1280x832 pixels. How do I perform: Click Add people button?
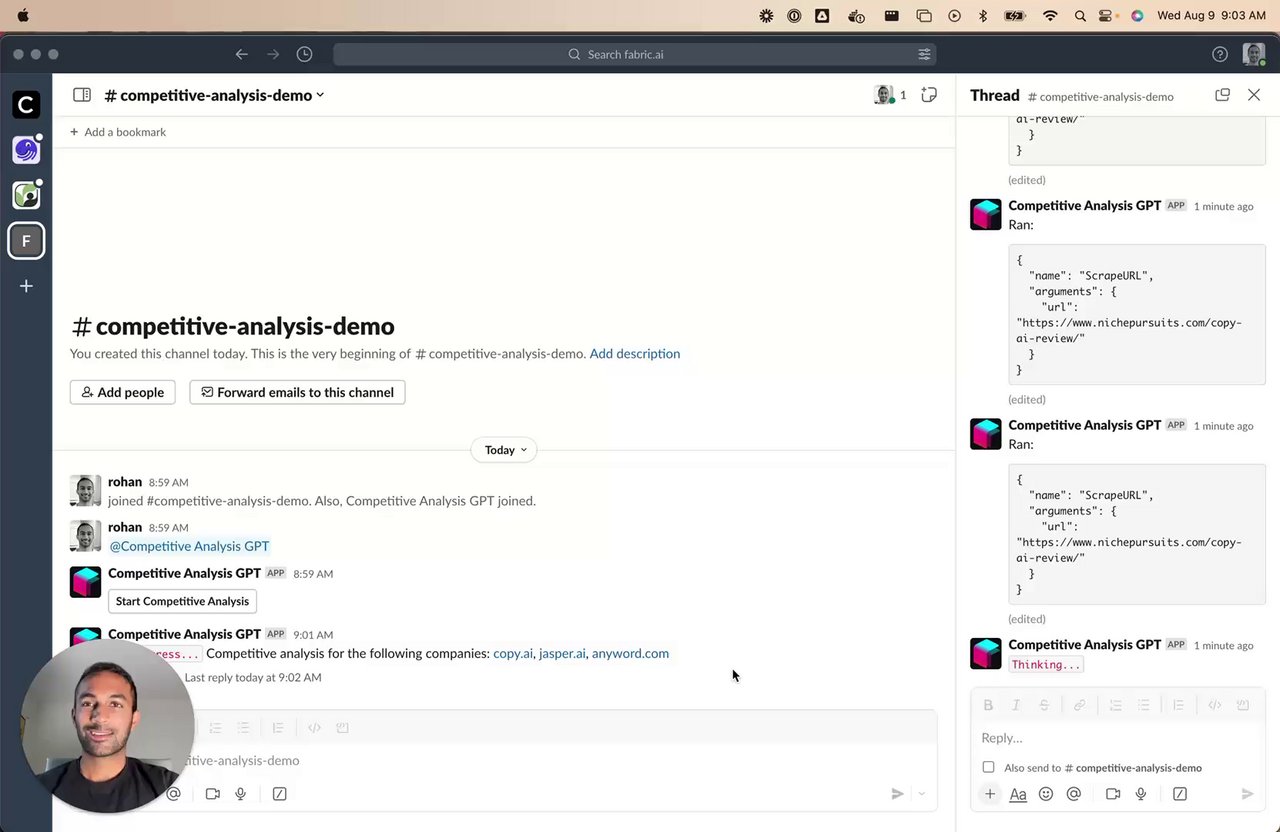coord(123,392)
